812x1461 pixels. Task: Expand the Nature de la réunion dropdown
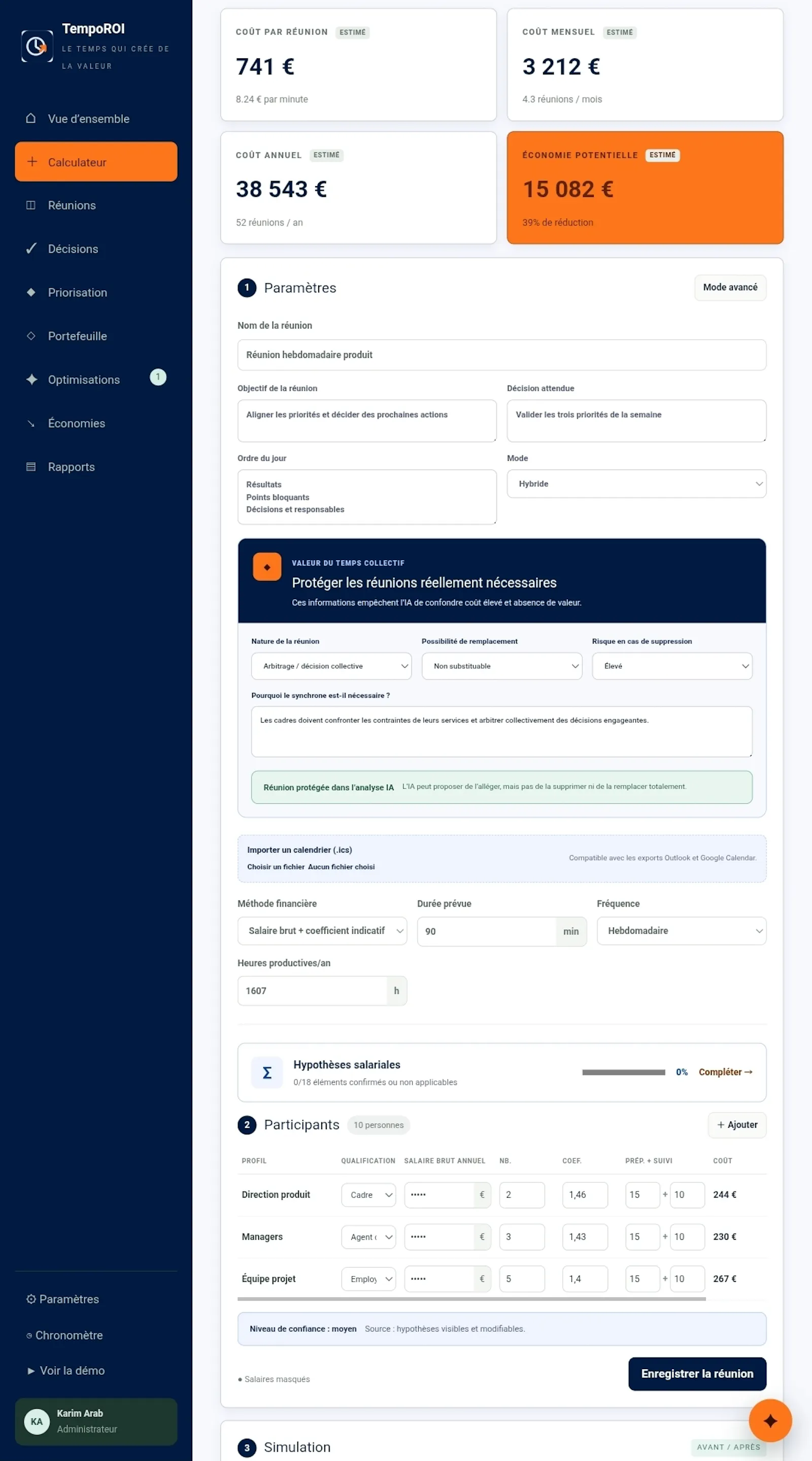click(x=331, y=666)
